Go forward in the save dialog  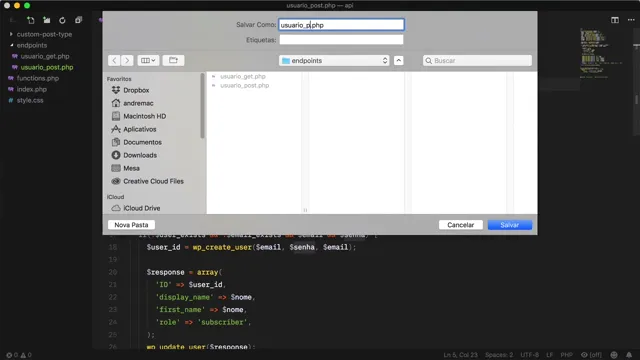pyautogui.click(x=127, y=60)
